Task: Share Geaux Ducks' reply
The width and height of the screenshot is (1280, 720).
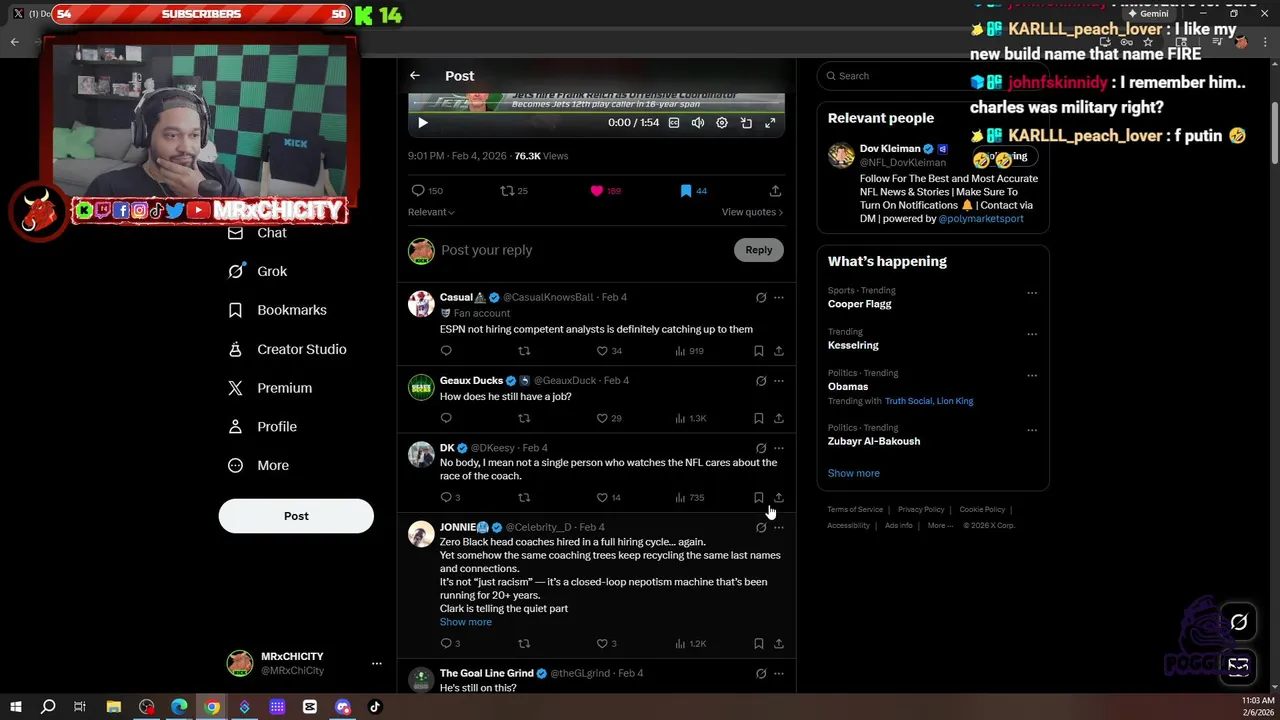Action: (779, 418)
